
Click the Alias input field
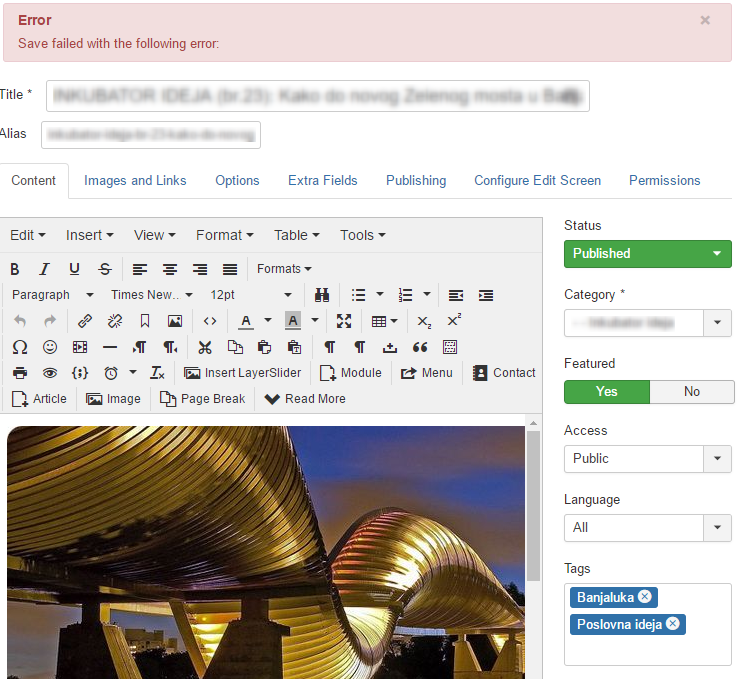(x=151, y=135)
